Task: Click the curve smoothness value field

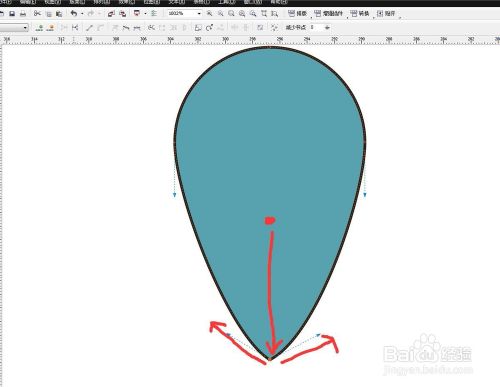Action: (x=316, y=27)
